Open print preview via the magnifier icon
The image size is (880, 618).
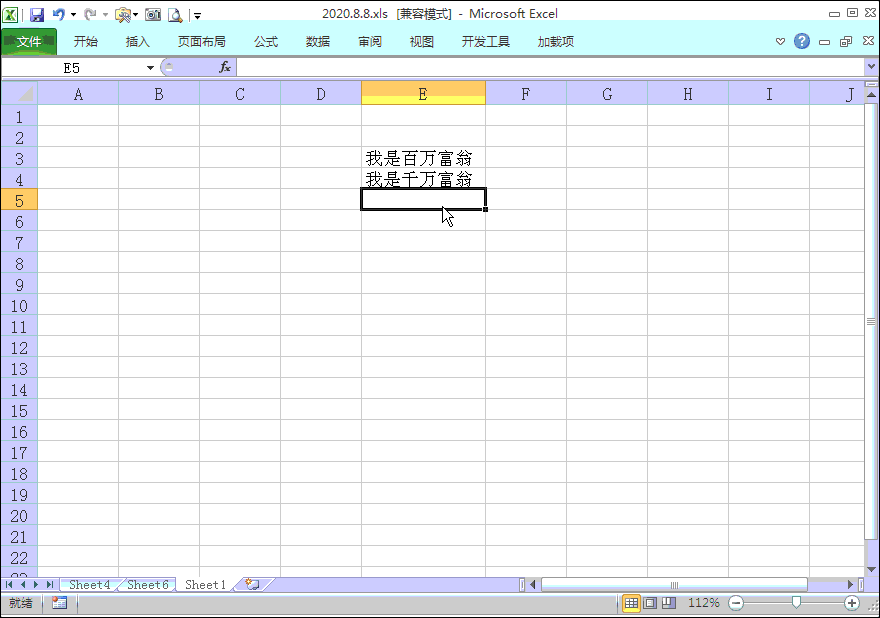click(174, 14)
